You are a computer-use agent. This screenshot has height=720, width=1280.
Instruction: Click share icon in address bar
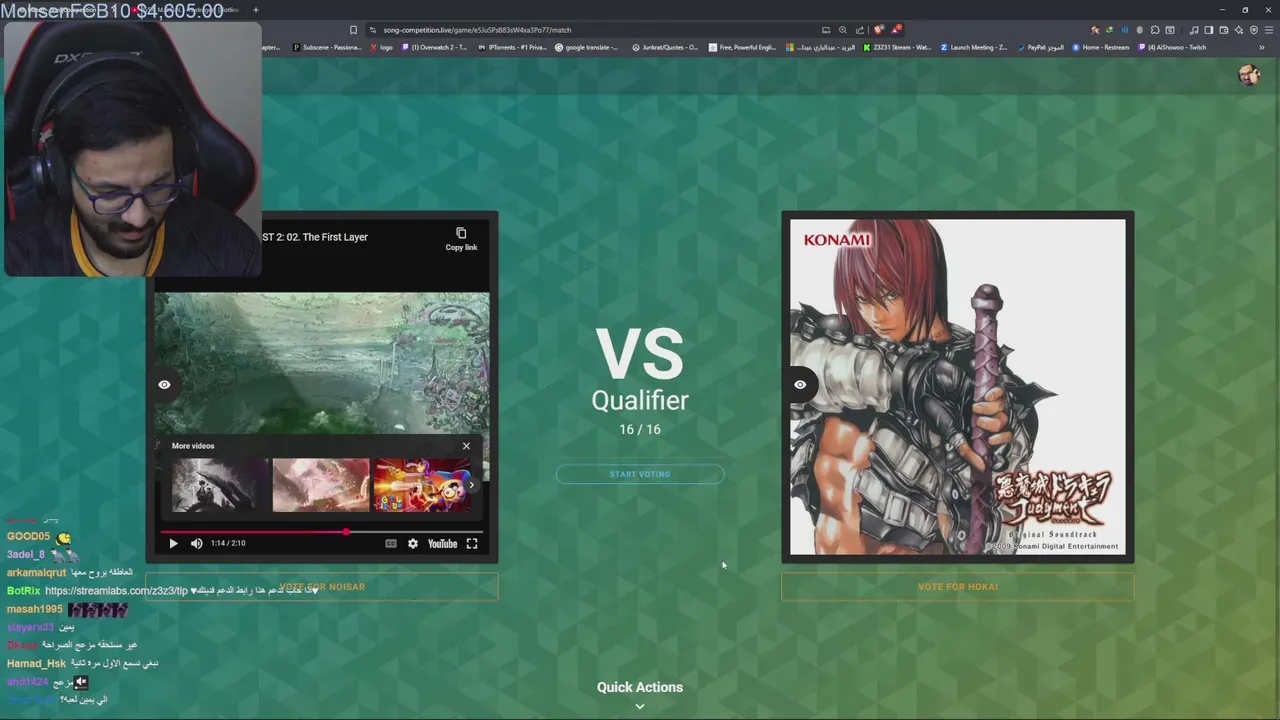859,30
